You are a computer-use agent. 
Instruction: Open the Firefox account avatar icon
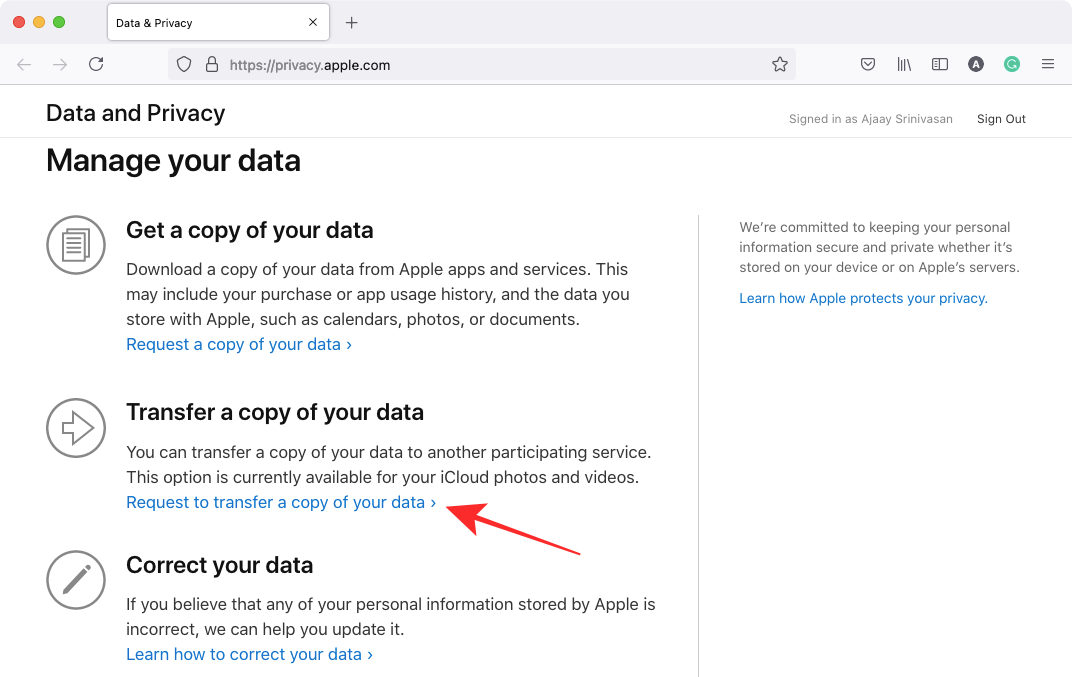[976, 64]
